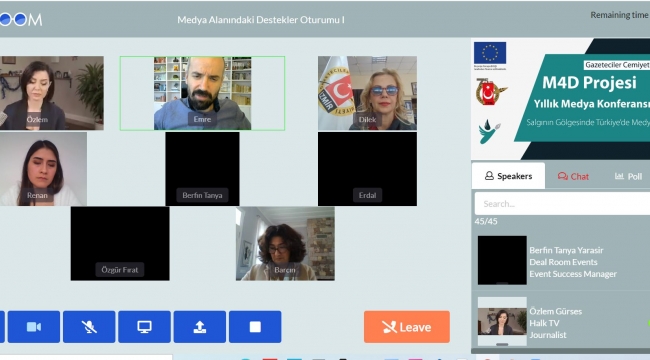Unmute the microphone button
This screenshot has height=360, width=650.
point(89,327)
